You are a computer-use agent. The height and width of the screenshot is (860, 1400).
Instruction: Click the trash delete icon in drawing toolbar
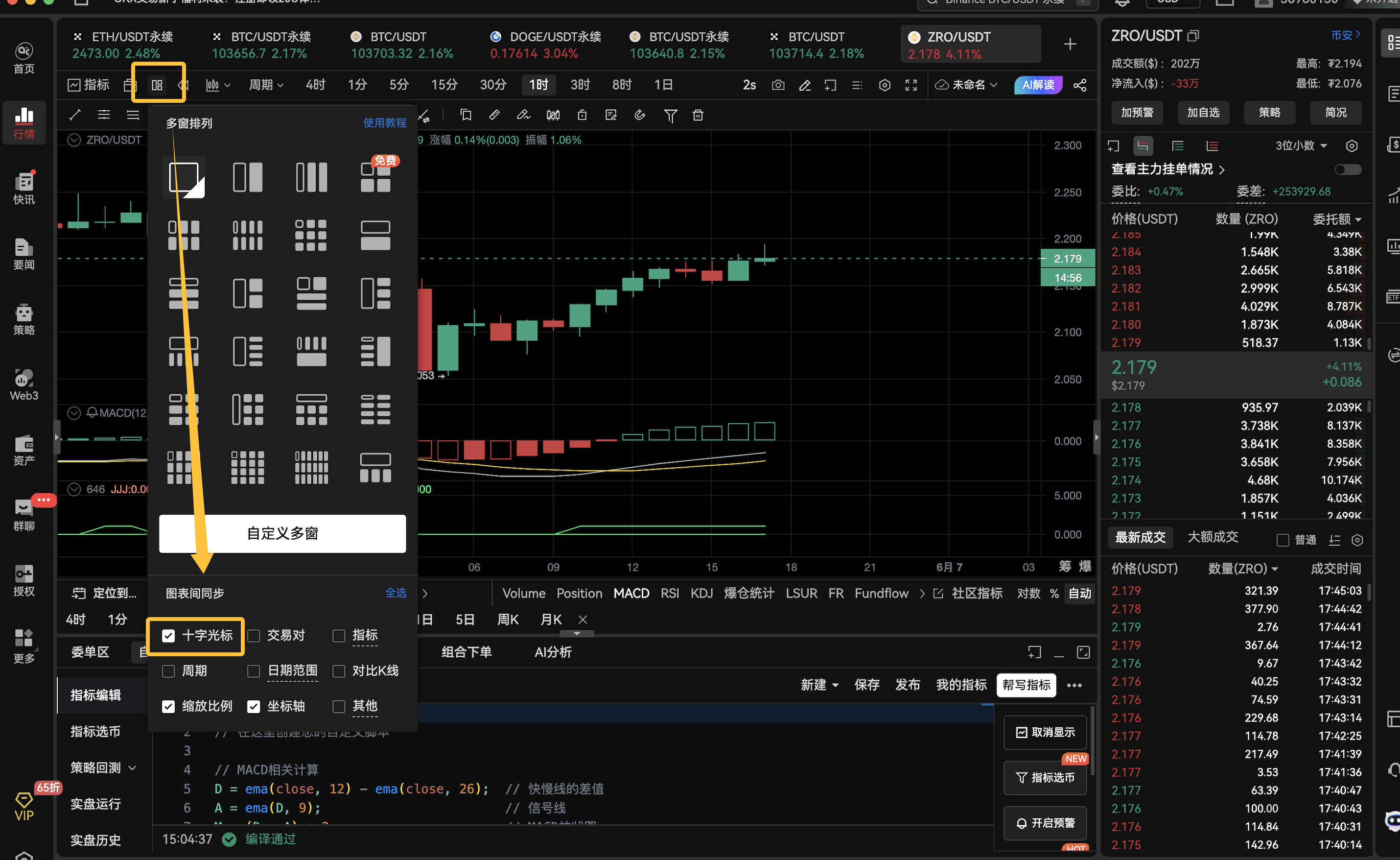[698, 116]
